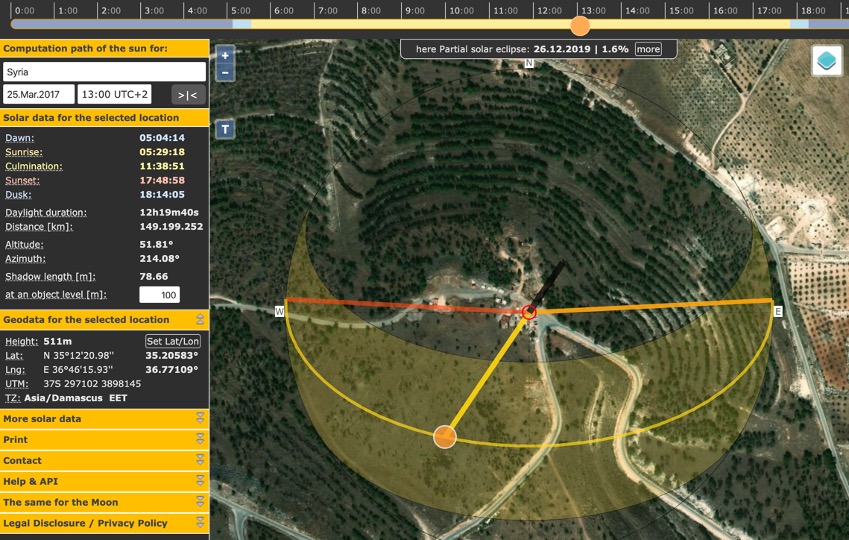Click the T button on the map
849x540 pixels.
[x=225, y=129]
